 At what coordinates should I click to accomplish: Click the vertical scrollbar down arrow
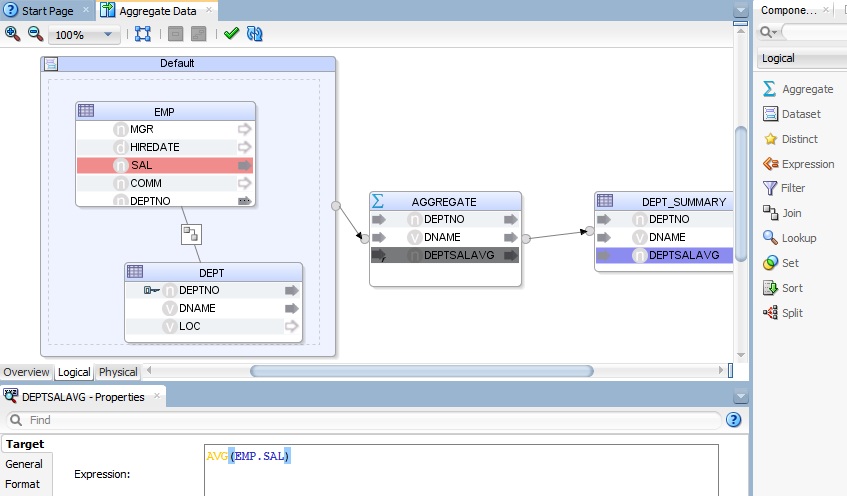[x=741, y=355]
